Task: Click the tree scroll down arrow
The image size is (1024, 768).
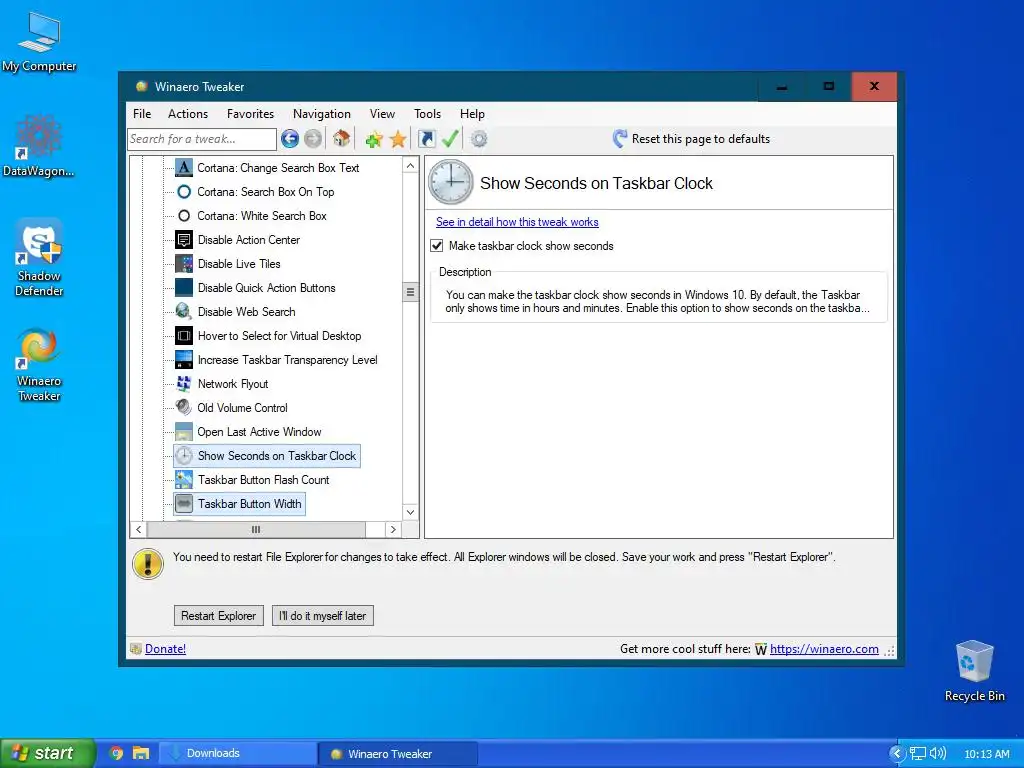Action: click(x=410, y=512)
